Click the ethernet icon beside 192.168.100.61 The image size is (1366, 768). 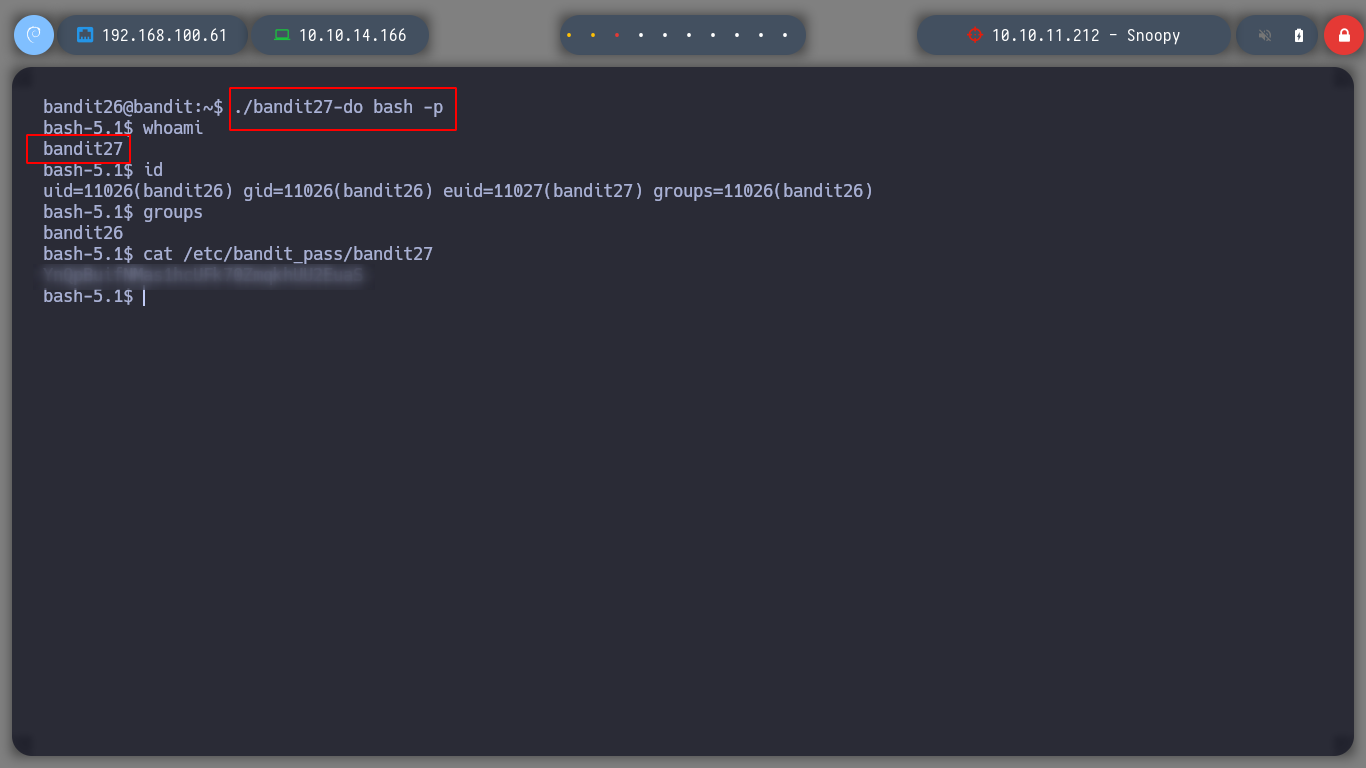(85, 35)
